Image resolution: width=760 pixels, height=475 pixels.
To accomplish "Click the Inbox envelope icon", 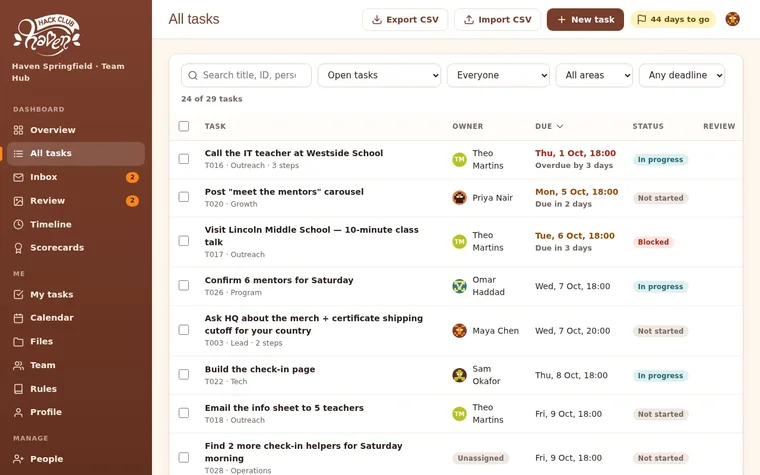I will point(18,177).
